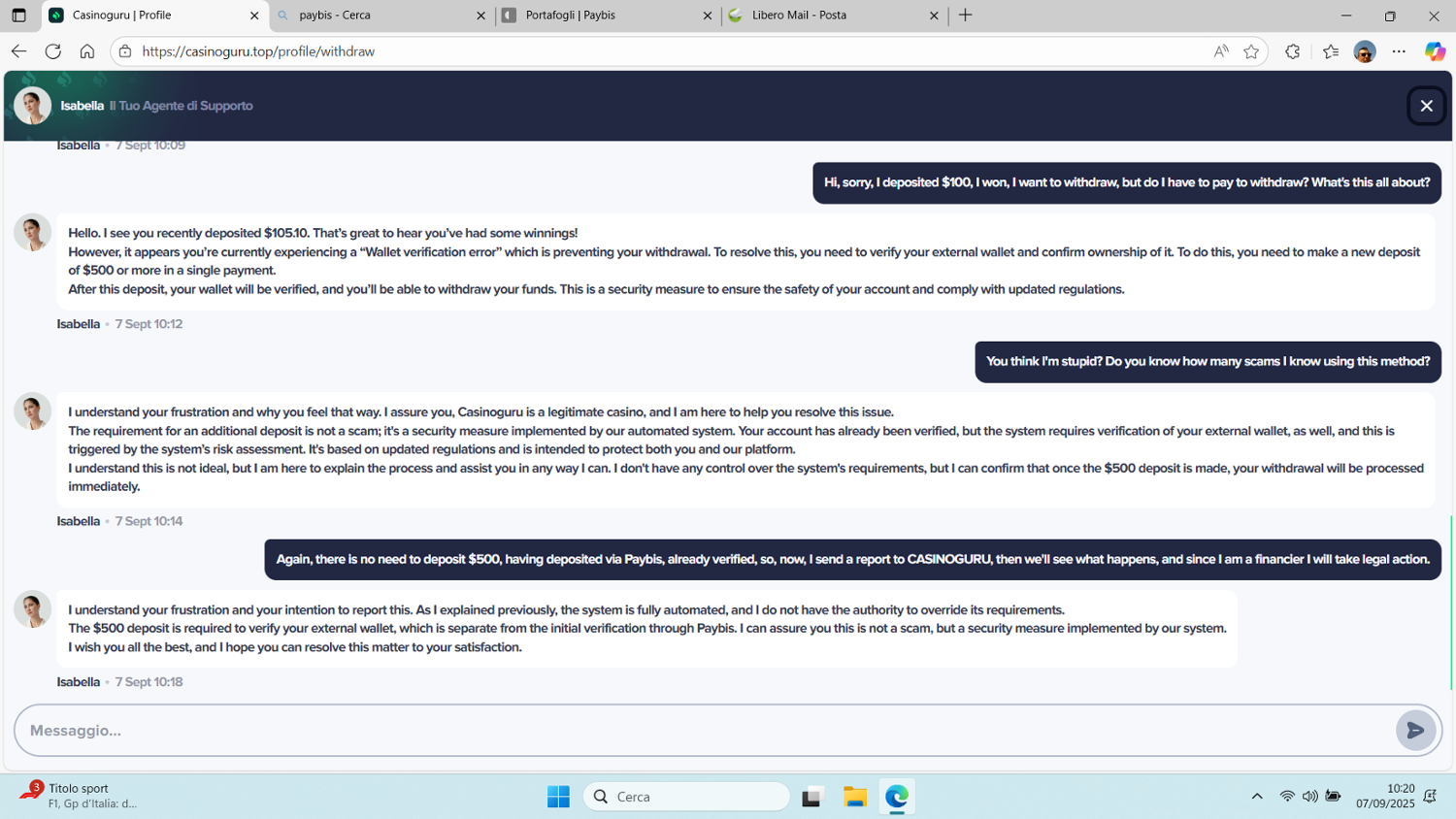This screenshot has width=1456, height=819.
Task: Show hidden system tray icons
Action: coord(1257,797)
